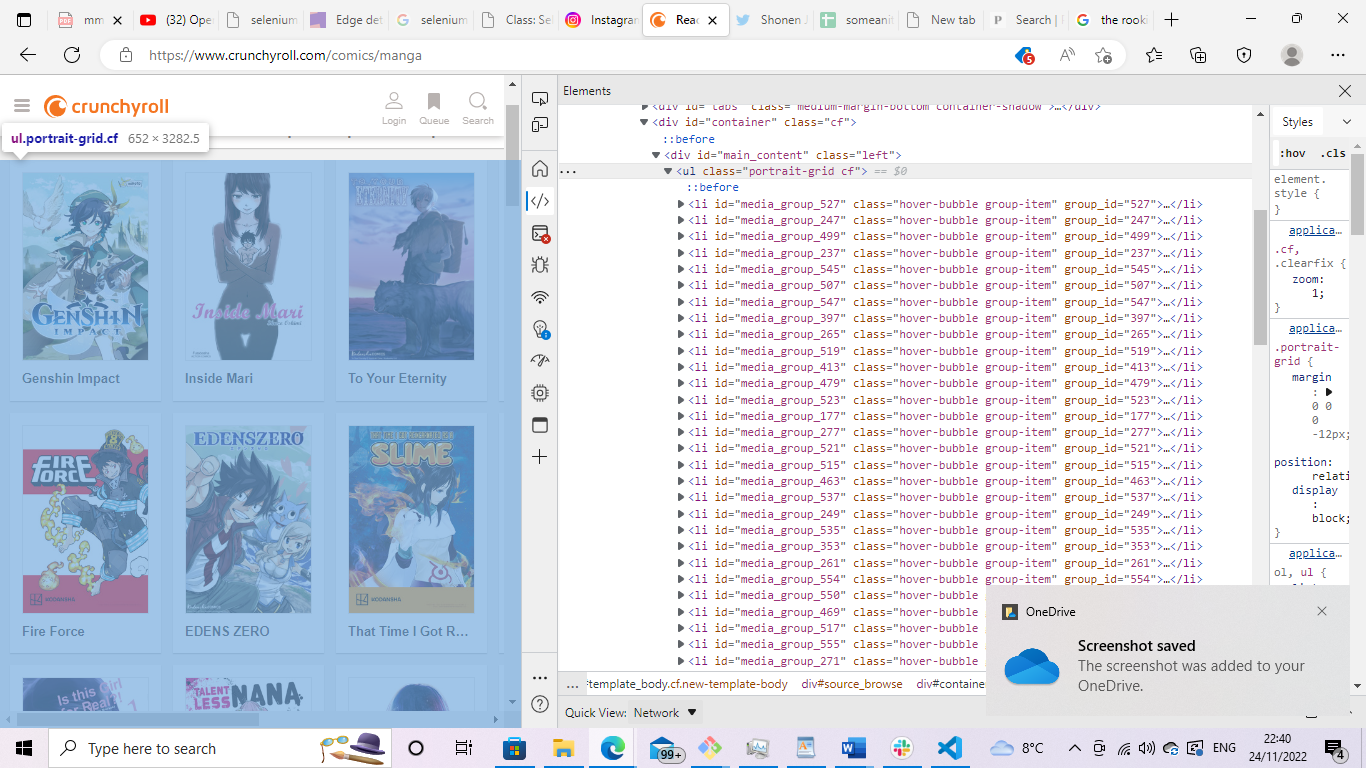Switch to the Styles tab
Image resolution: width=1366 pixels, height=768 pixels.
click(1297, 122)
